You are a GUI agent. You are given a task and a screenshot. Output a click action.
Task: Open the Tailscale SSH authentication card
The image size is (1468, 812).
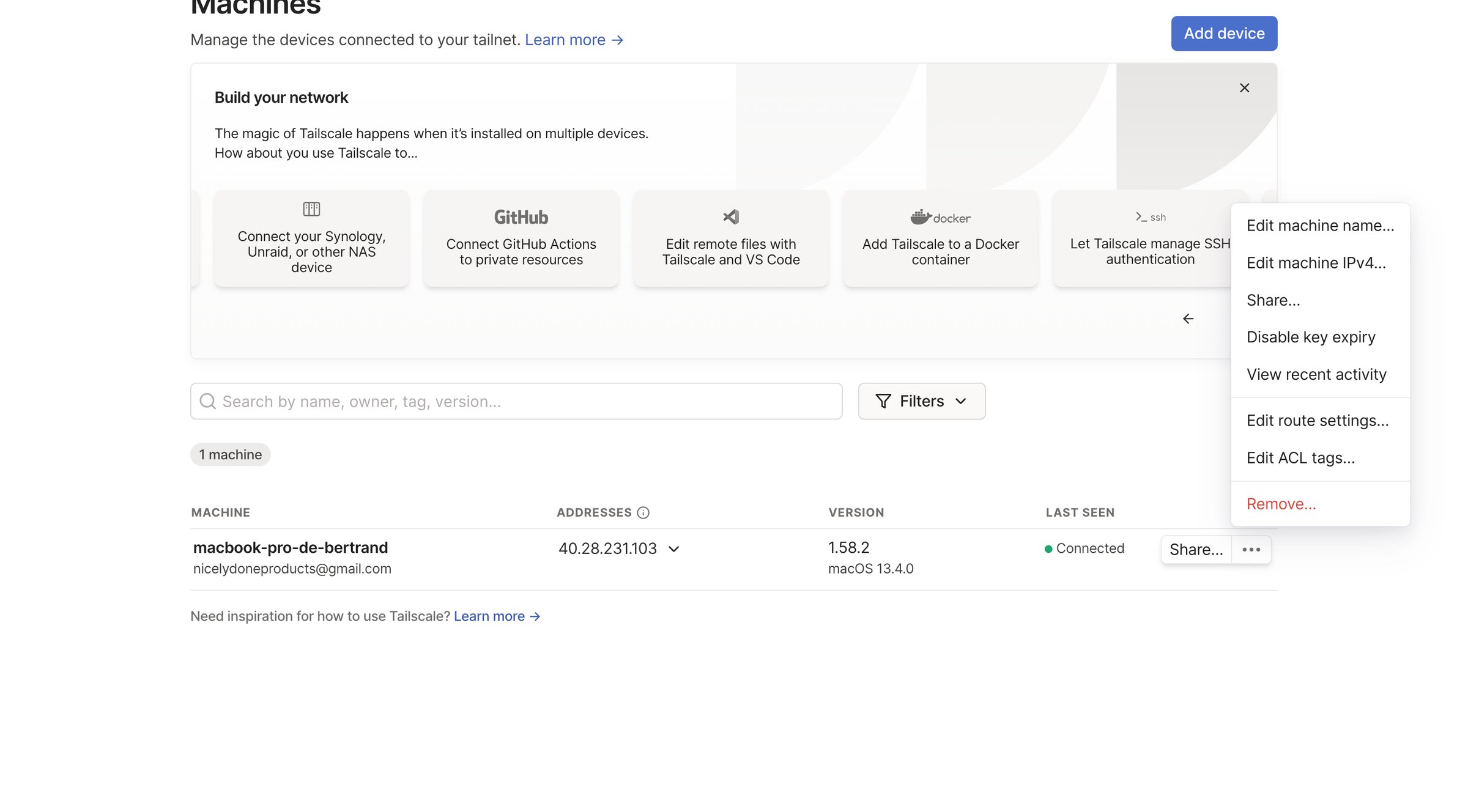pyautogui.click(x=1142, y=238)
